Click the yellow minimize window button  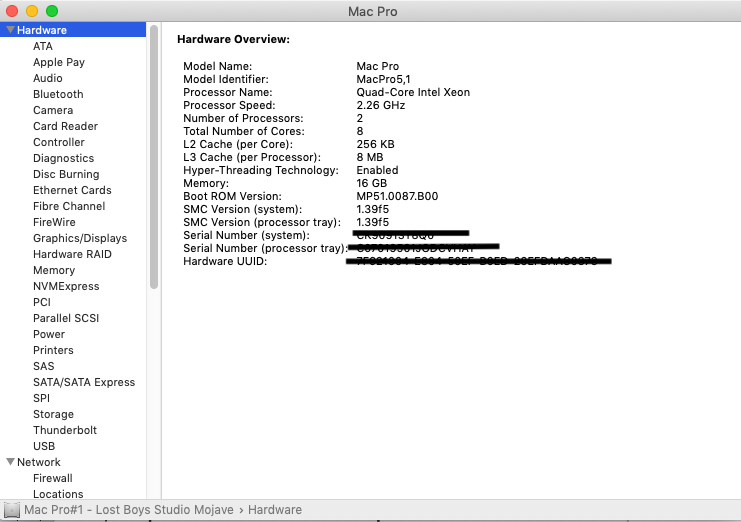pyautogui.click(x=32, y=11)
